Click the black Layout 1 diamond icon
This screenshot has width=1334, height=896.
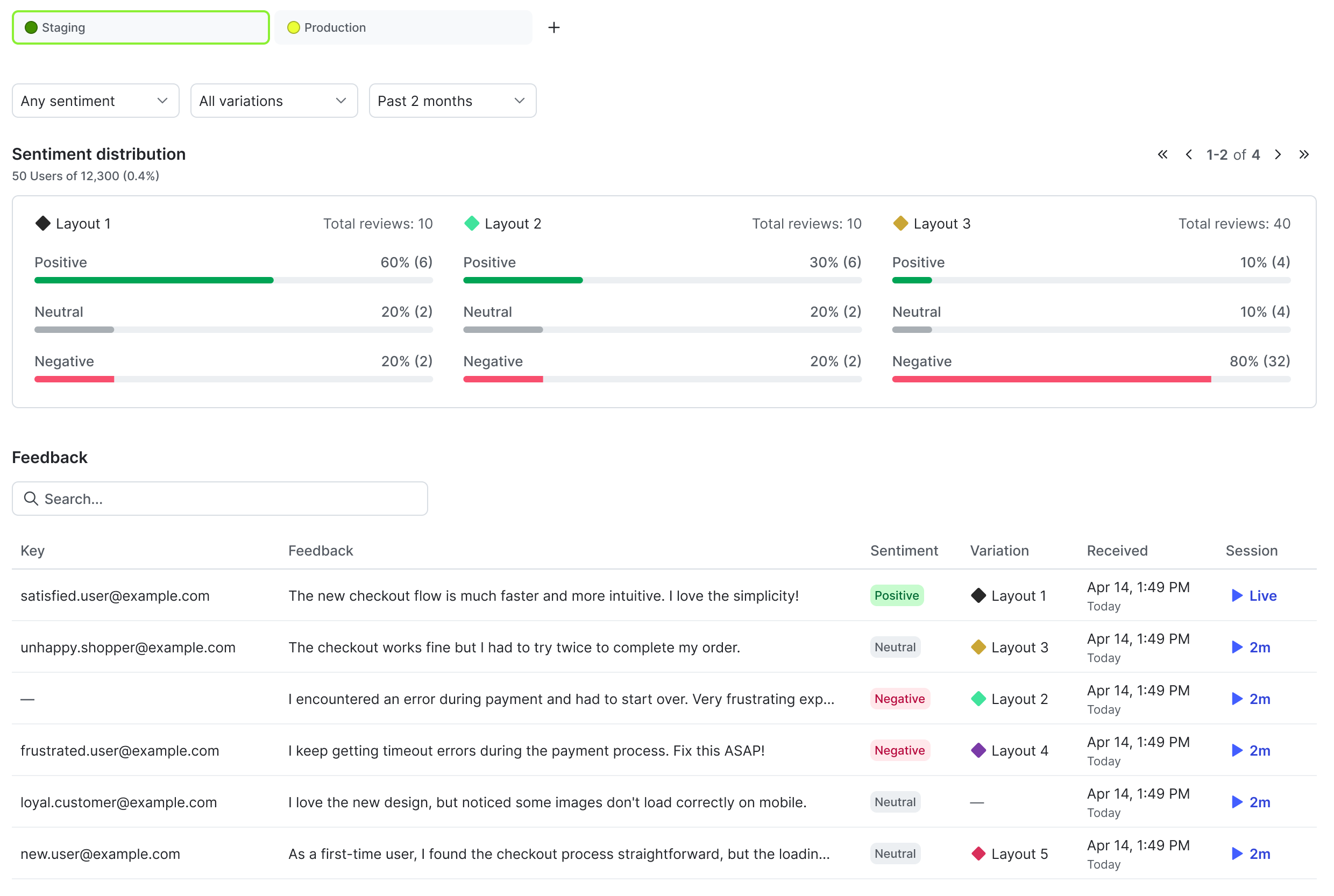tap(43, 223)
